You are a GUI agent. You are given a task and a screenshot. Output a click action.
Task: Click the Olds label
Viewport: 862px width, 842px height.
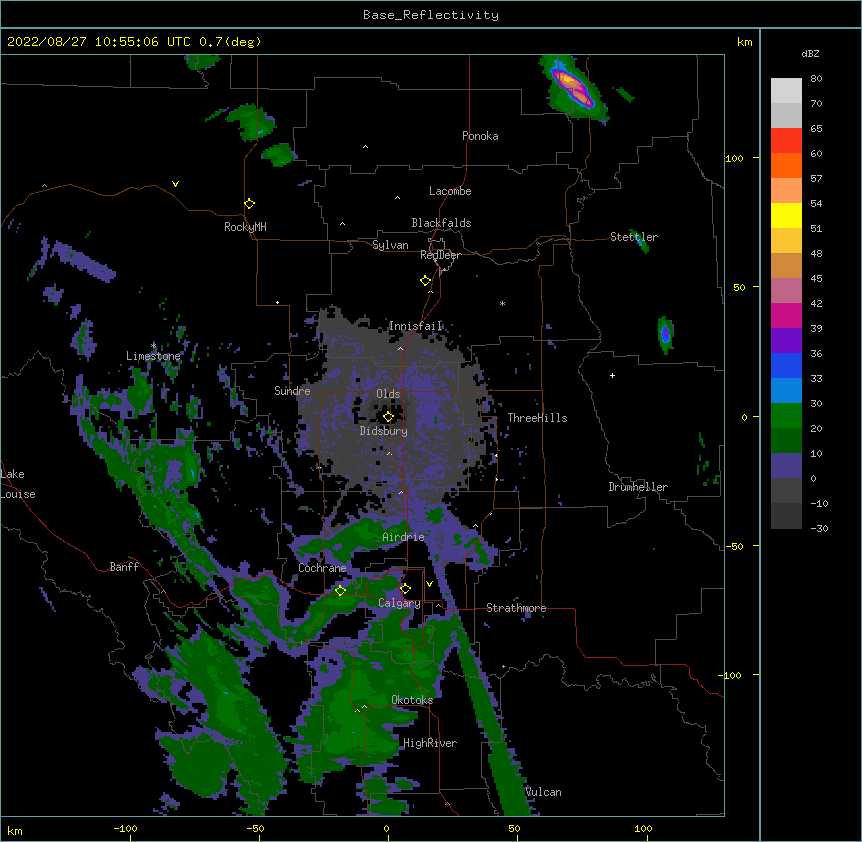[x=388, y=394]
